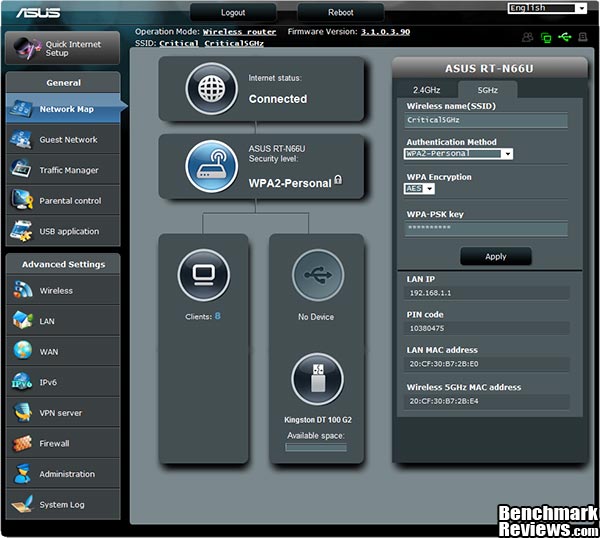Viewport: 600px width, 538px height.
Task: Switch to the 5GHz tab
Action: (488, 90)
